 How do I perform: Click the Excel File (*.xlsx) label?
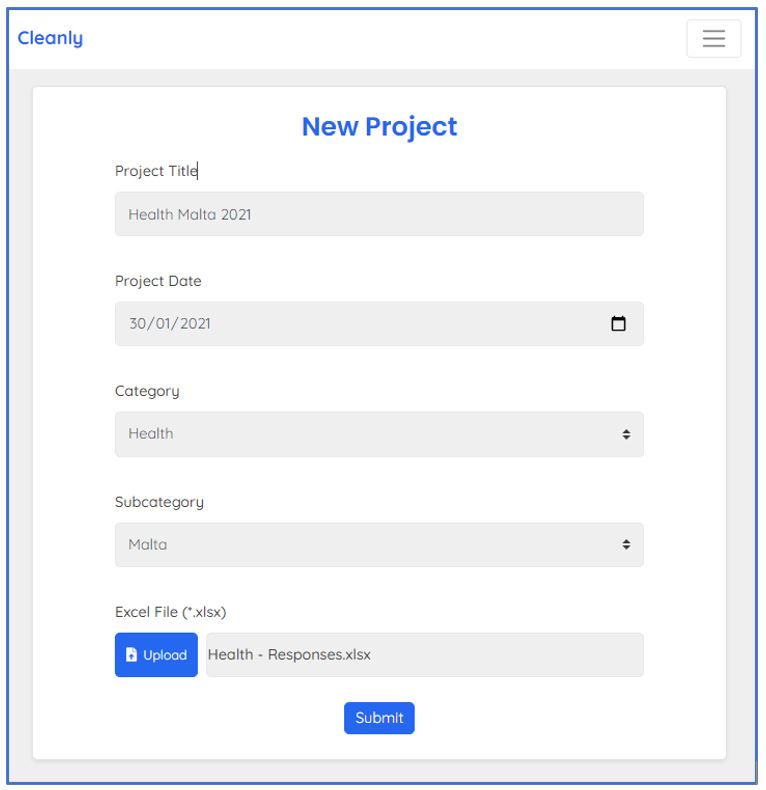click(178, 612)
